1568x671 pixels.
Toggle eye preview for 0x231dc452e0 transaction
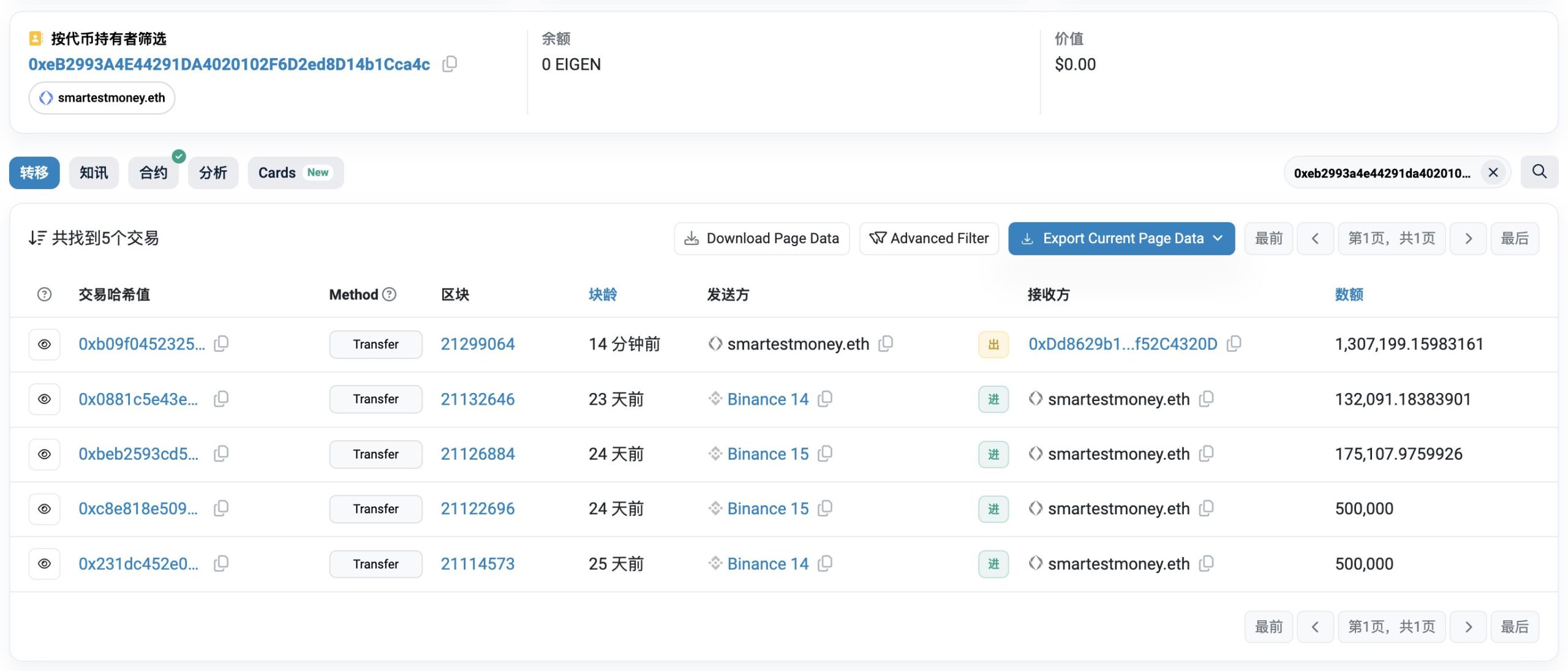click(x=44, y=564)
